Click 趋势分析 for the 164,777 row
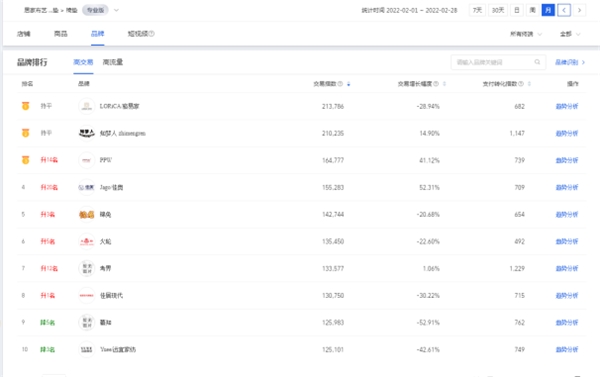This screenshot has height=377, width=600. click(x=567, y=160)
